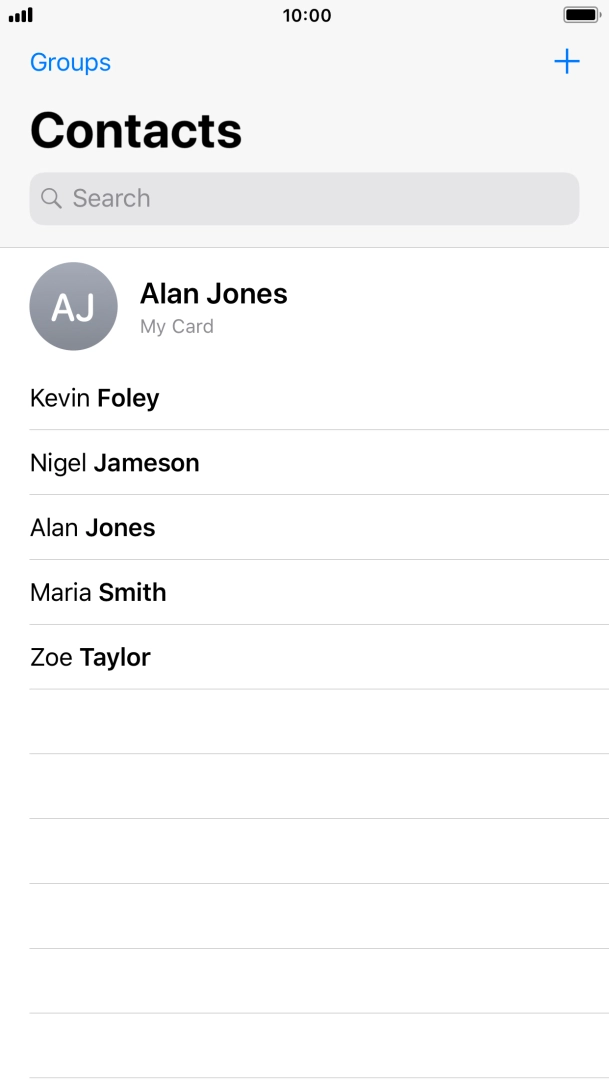Tap the divider under Kevin Foley
Viewport: 609px width, 1084px height.
pyautogui.click(x=318, y=429)
